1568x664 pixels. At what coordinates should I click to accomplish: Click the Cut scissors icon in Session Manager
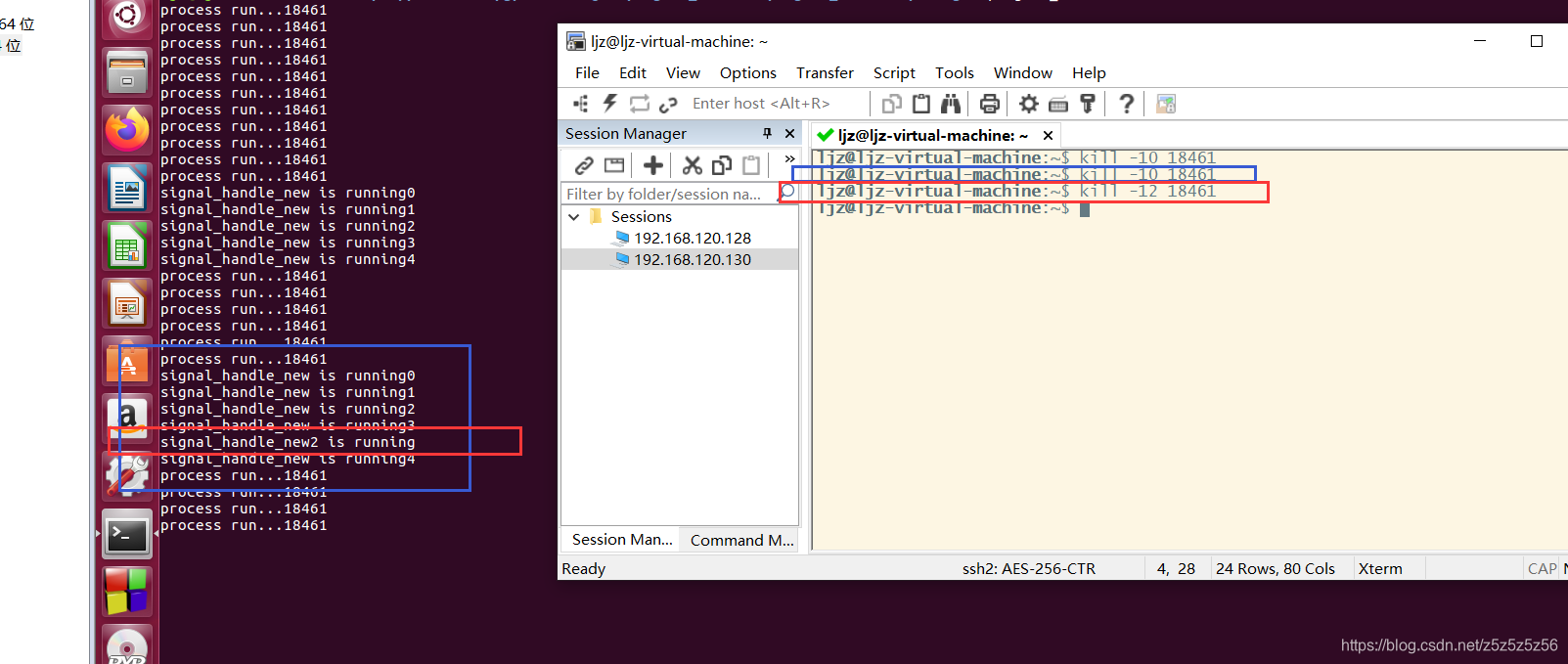point(693,165)
